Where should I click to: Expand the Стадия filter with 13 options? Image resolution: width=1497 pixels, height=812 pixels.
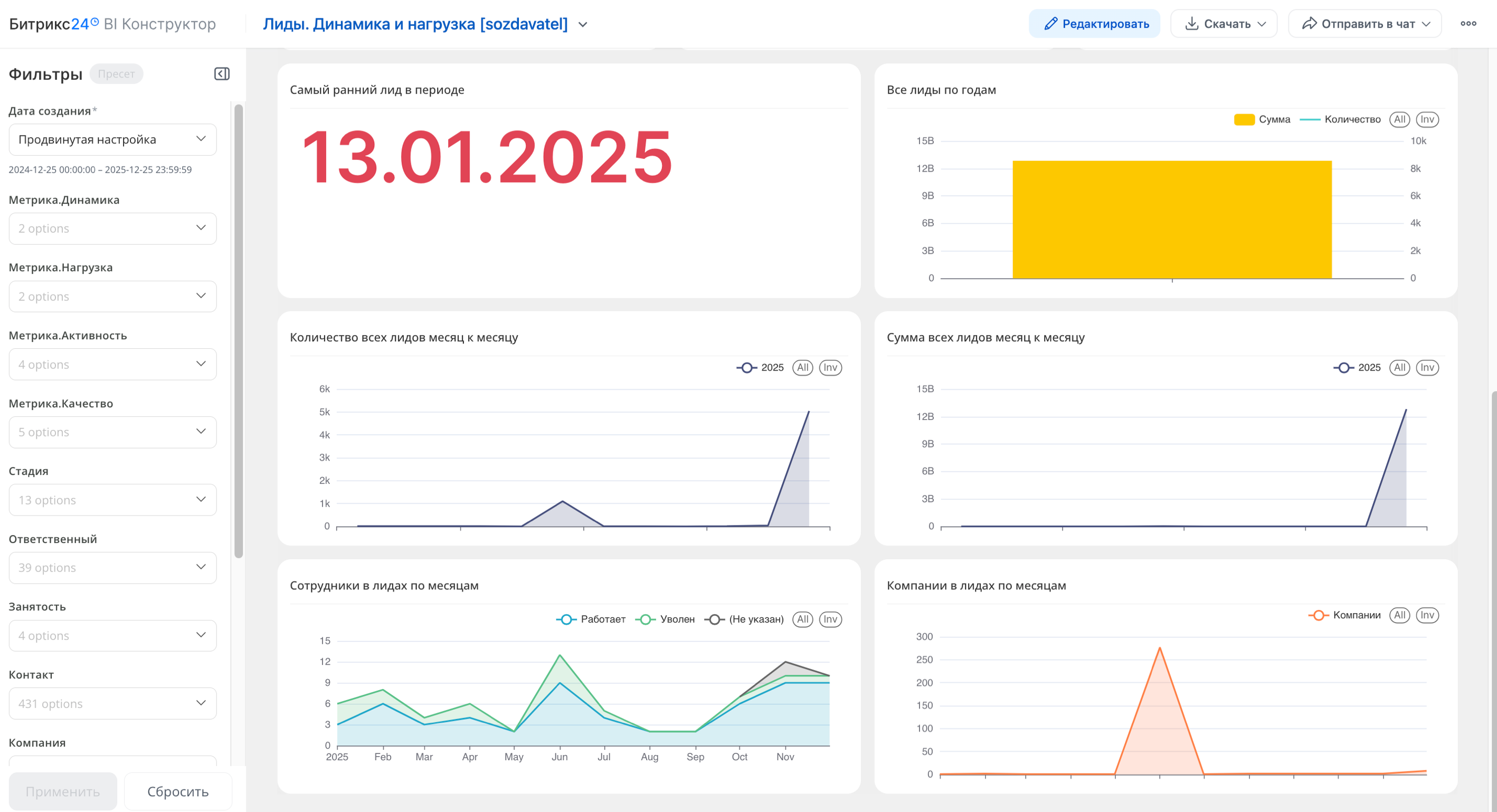point(113,500)
